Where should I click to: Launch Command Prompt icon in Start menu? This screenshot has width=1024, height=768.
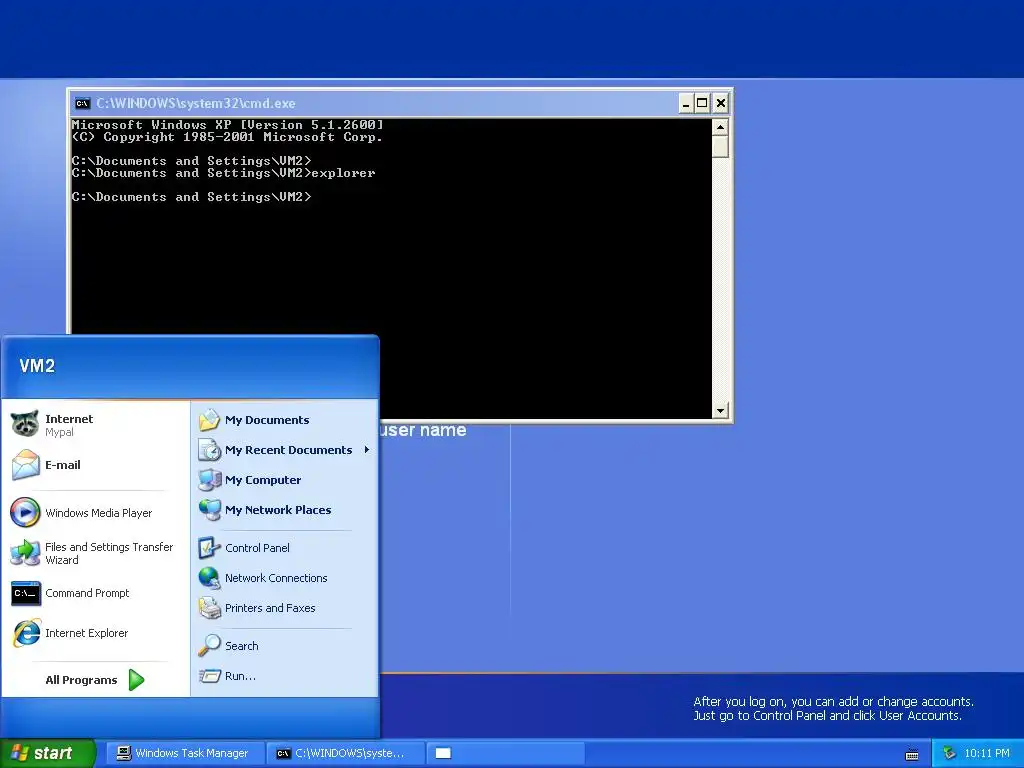click(25, 593)
